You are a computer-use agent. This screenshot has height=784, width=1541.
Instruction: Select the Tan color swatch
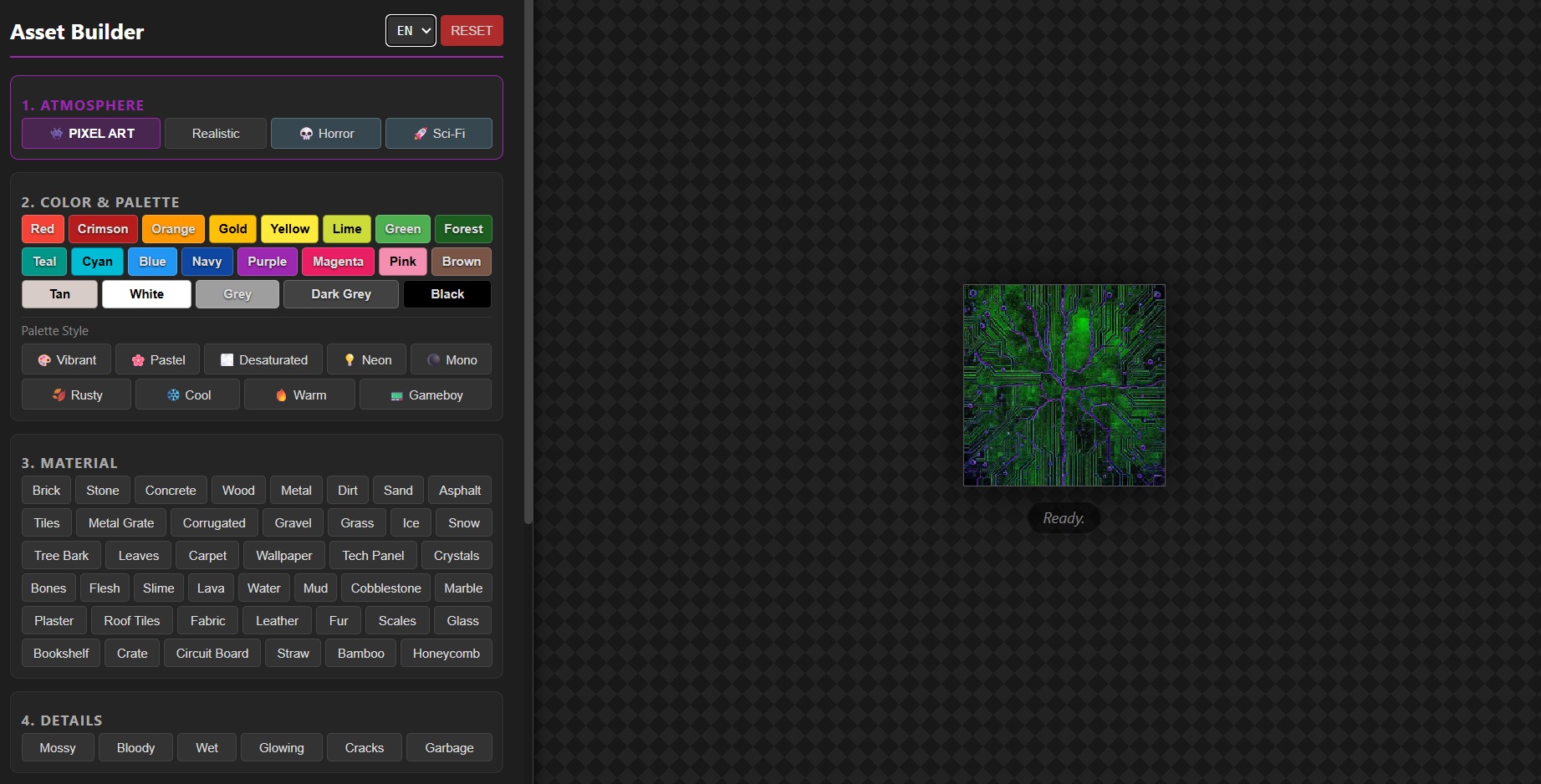pyautogui.click(x=60, y=294)
